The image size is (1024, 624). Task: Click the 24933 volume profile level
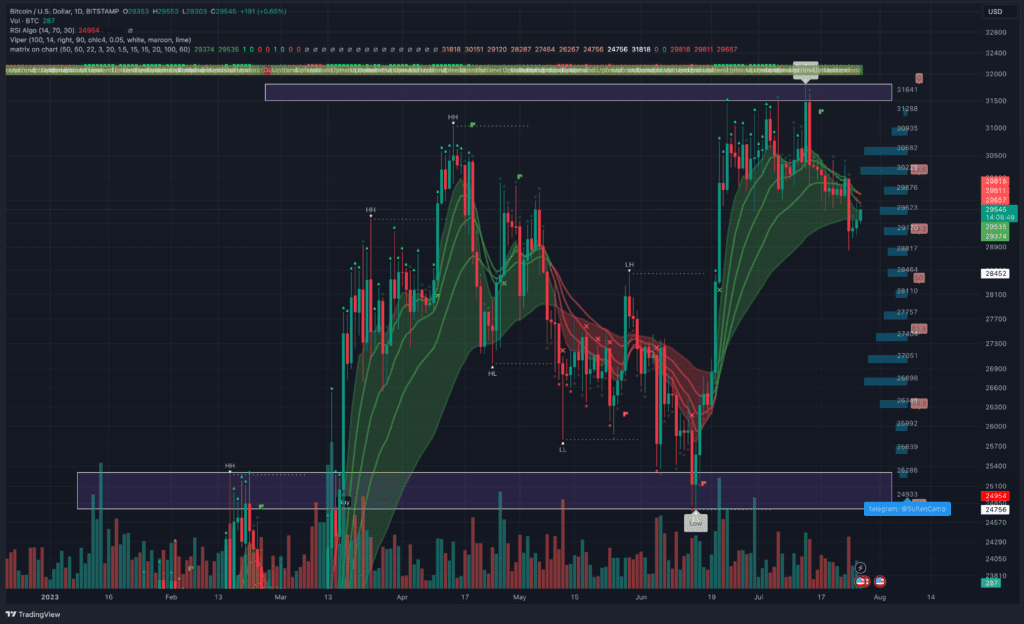(x=906, y=494)
